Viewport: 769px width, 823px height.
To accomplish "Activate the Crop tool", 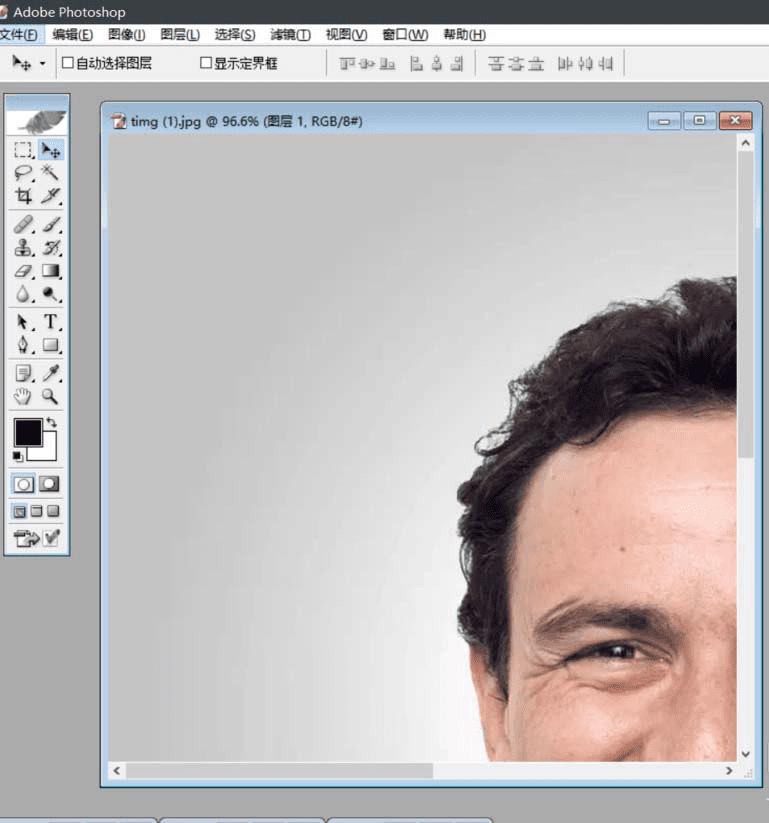I will tap(23, 197).
